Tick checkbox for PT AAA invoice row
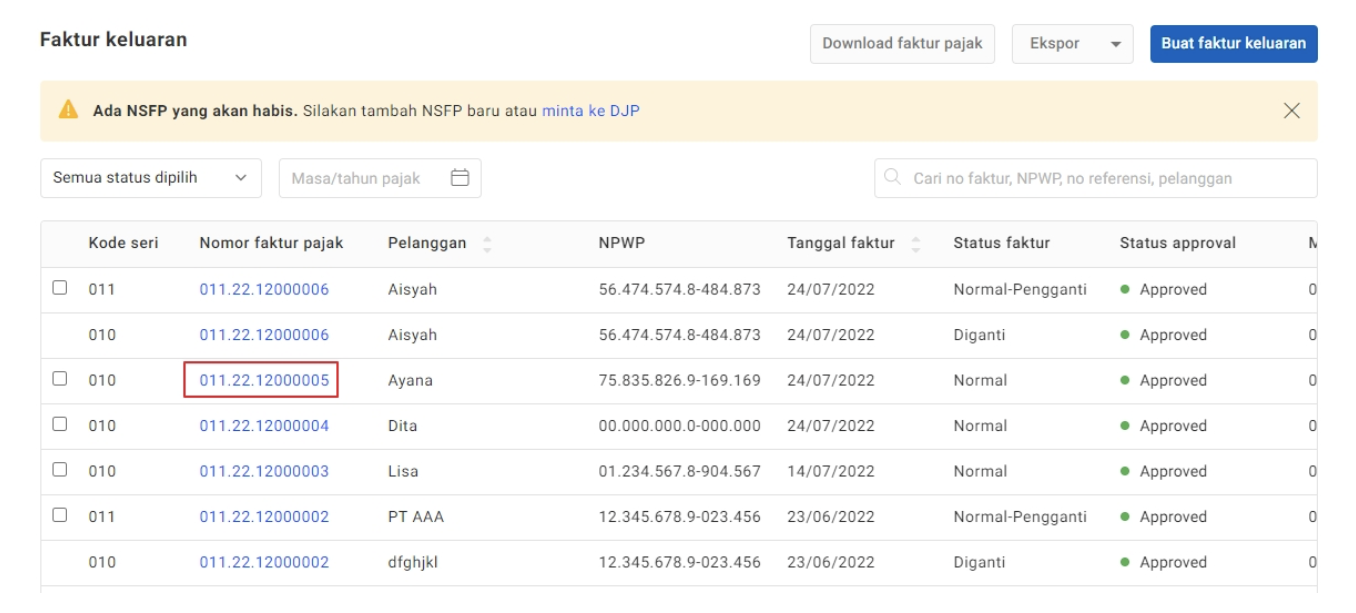The width and height of the screenshot is (1356, 613). pos(60,515)
